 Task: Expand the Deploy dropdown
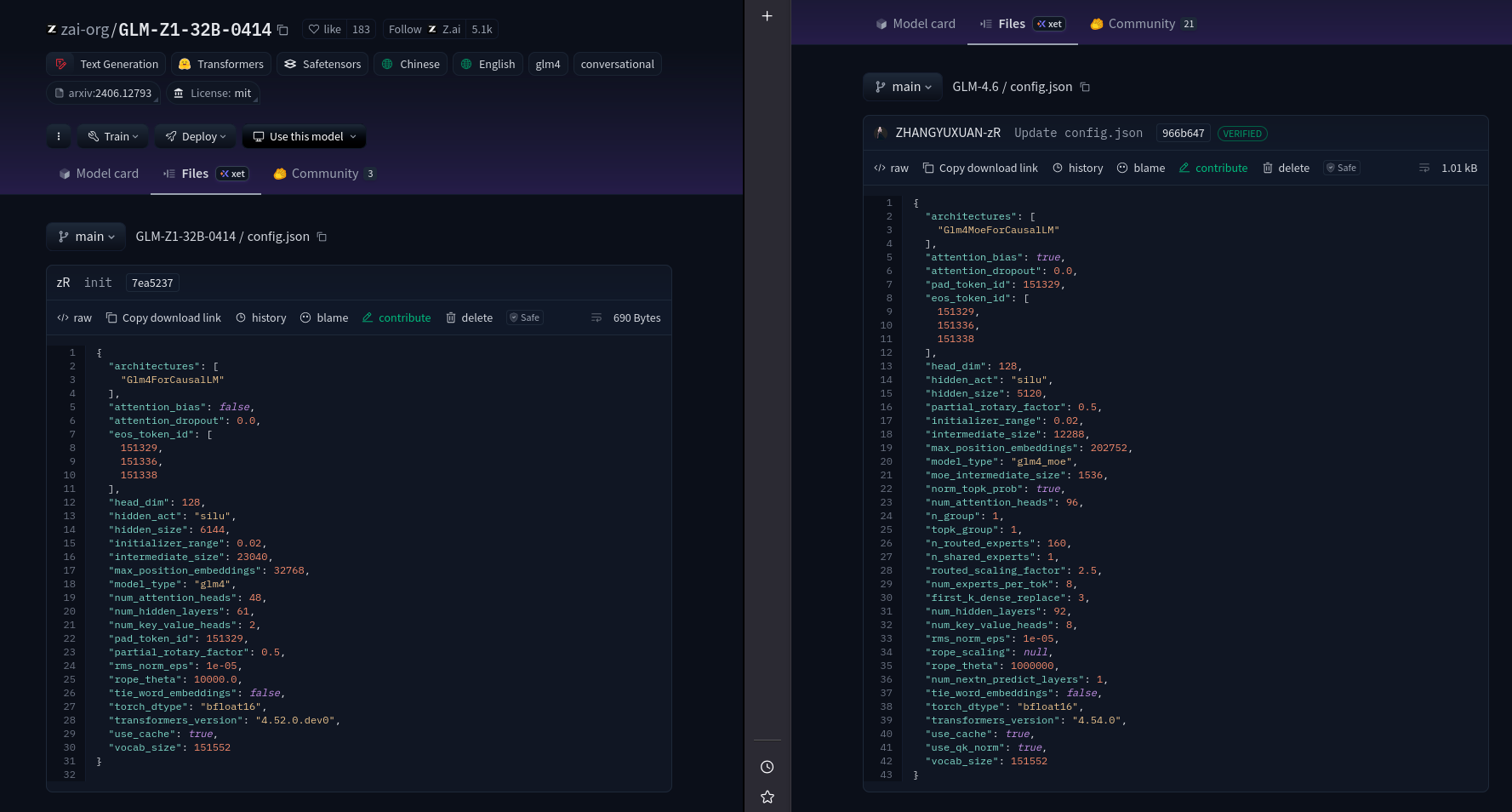coord(196,136)
